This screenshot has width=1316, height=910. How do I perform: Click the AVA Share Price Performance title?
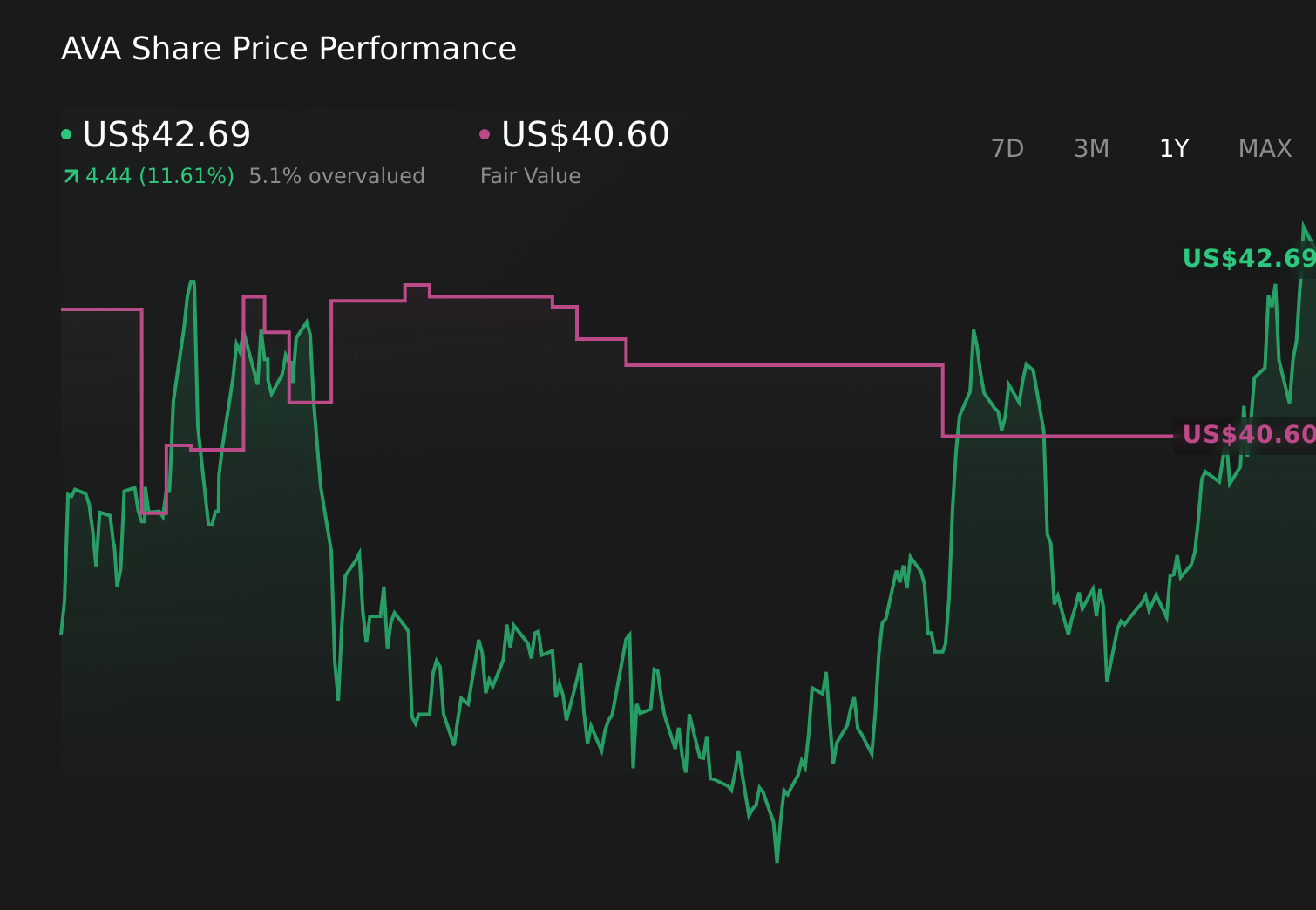tap(288, 48)
